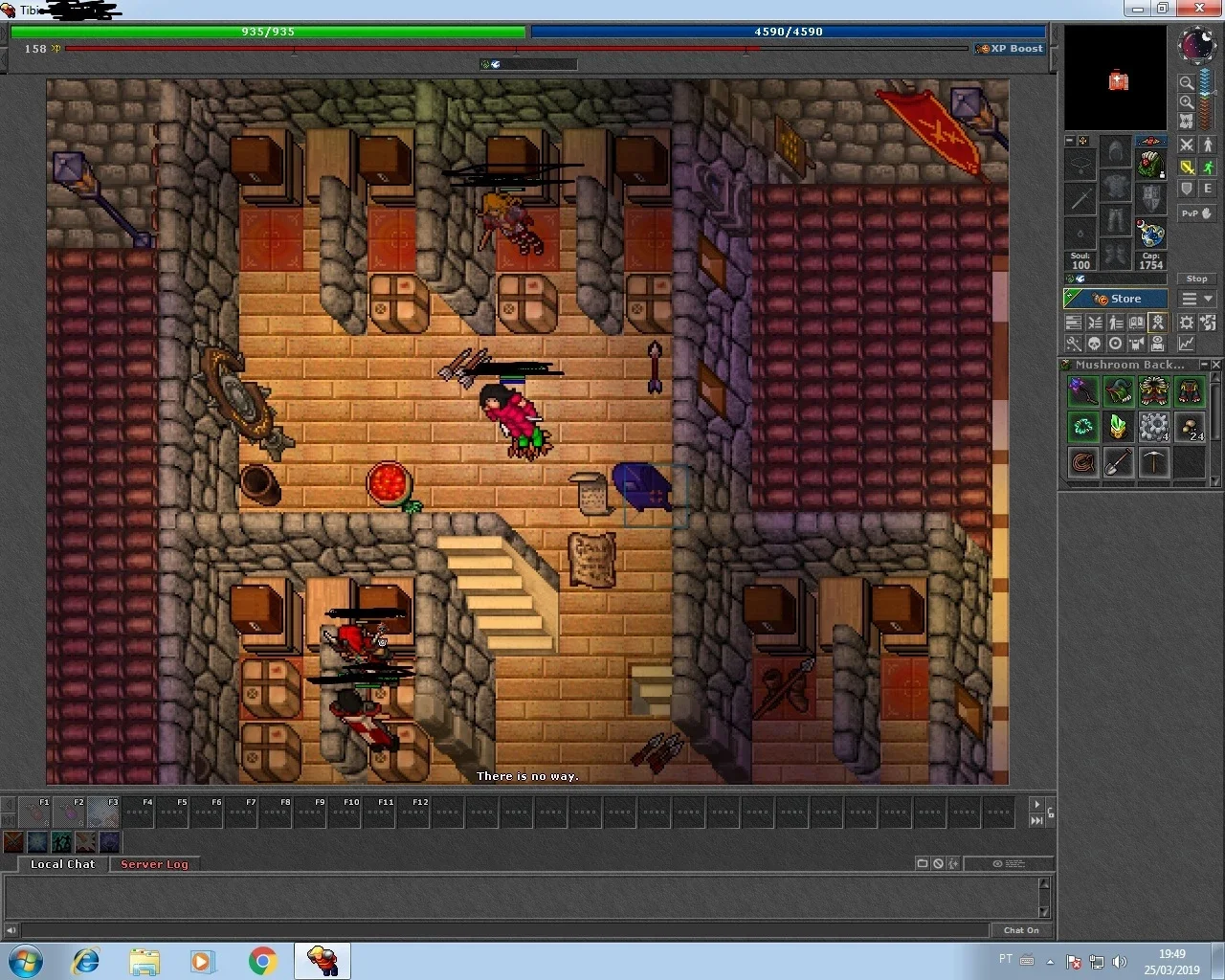Toggle PvP mode
The image size is (1225, 980).
(x=1196, y=213)
